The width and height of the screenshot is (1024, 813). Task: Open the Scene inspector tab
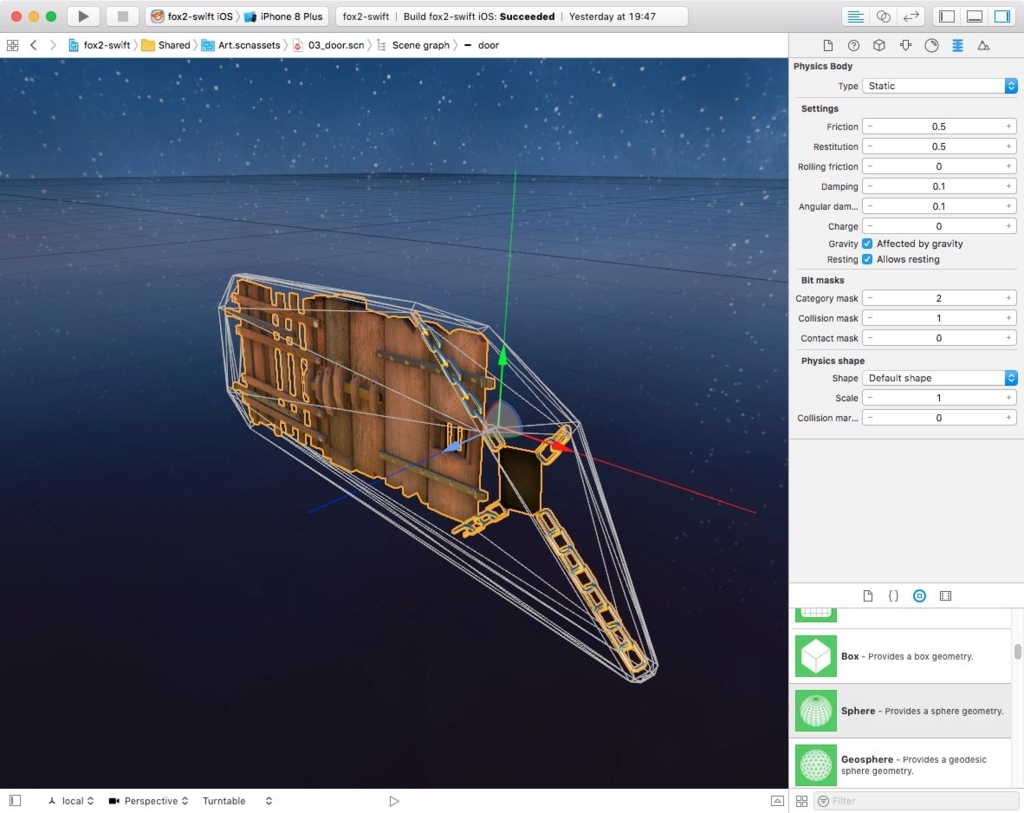click(984, 45)
